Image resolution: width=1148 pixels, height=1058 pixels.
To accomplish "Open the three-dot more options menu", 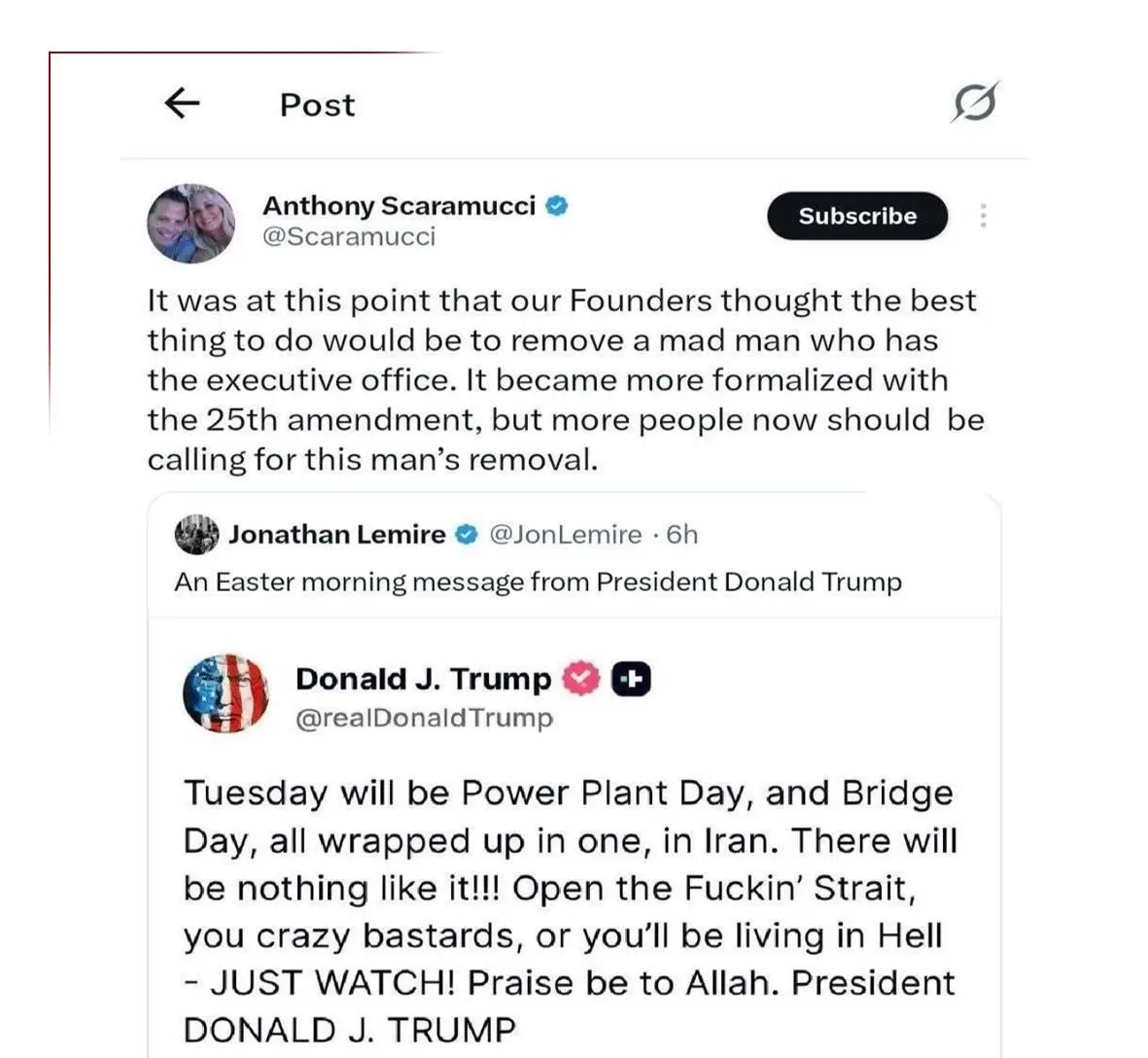I will (984, 216).
